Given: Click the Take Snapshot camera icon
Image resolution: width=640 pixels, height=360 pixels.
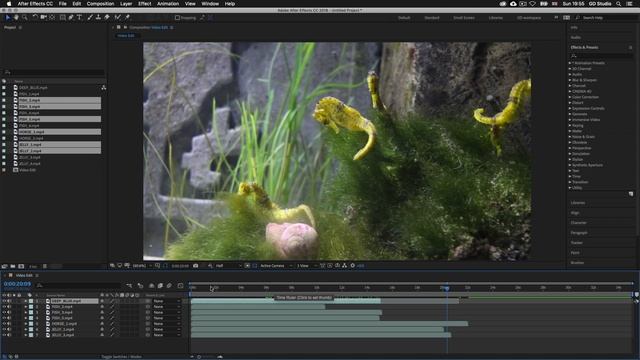Looking at the screenshot, I should point(196,266).
